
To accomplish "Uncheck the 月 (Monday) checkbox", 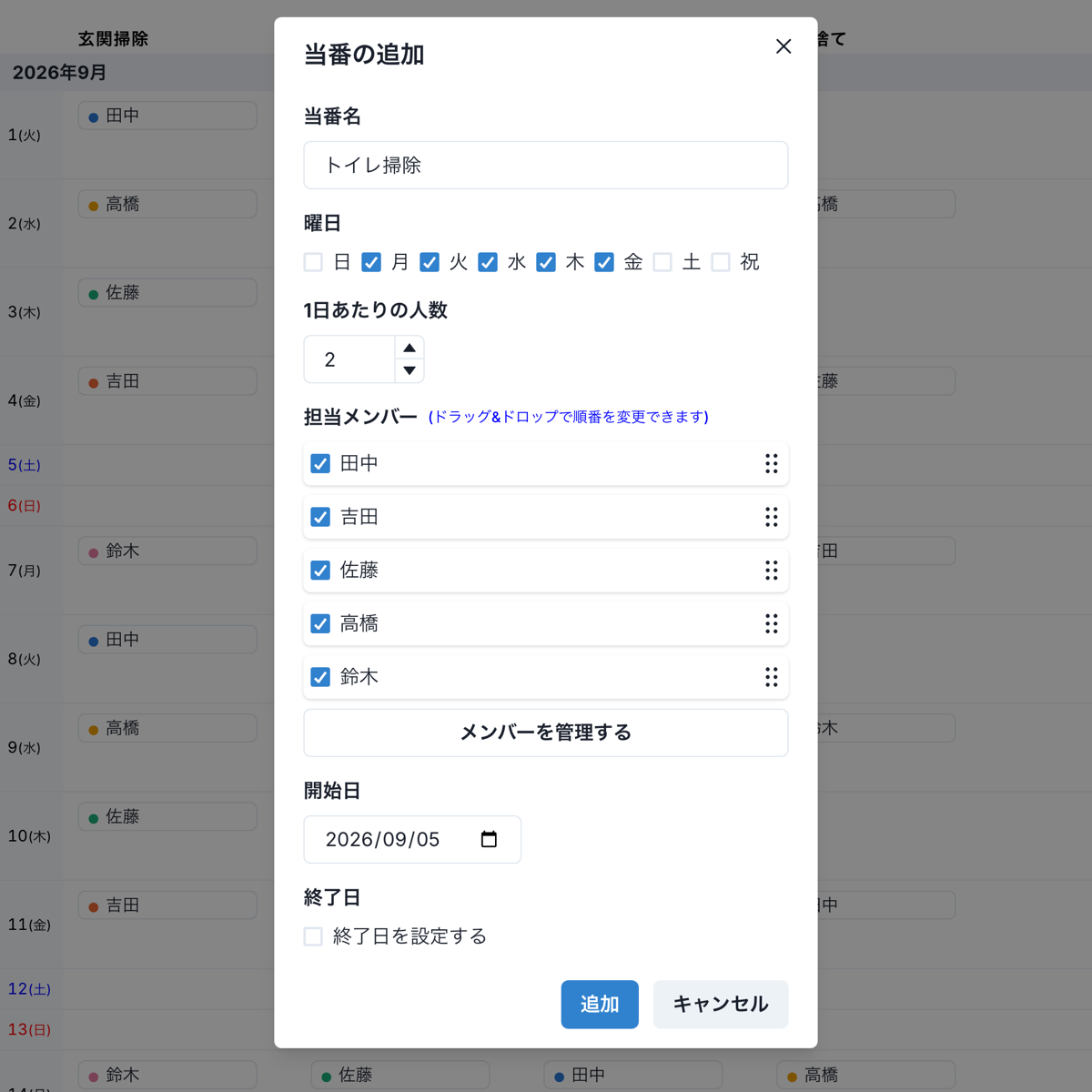I will 371,262.
